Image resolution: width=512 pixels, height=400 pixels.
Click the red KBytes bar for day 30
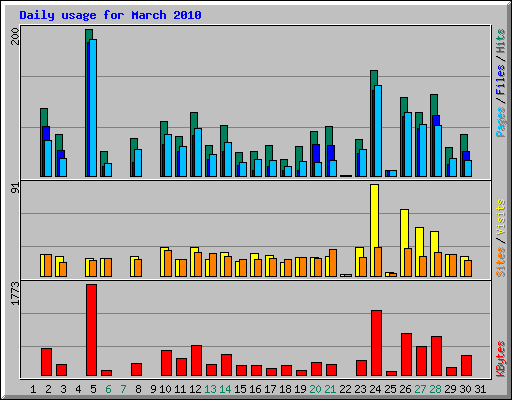tap(467, 366)
